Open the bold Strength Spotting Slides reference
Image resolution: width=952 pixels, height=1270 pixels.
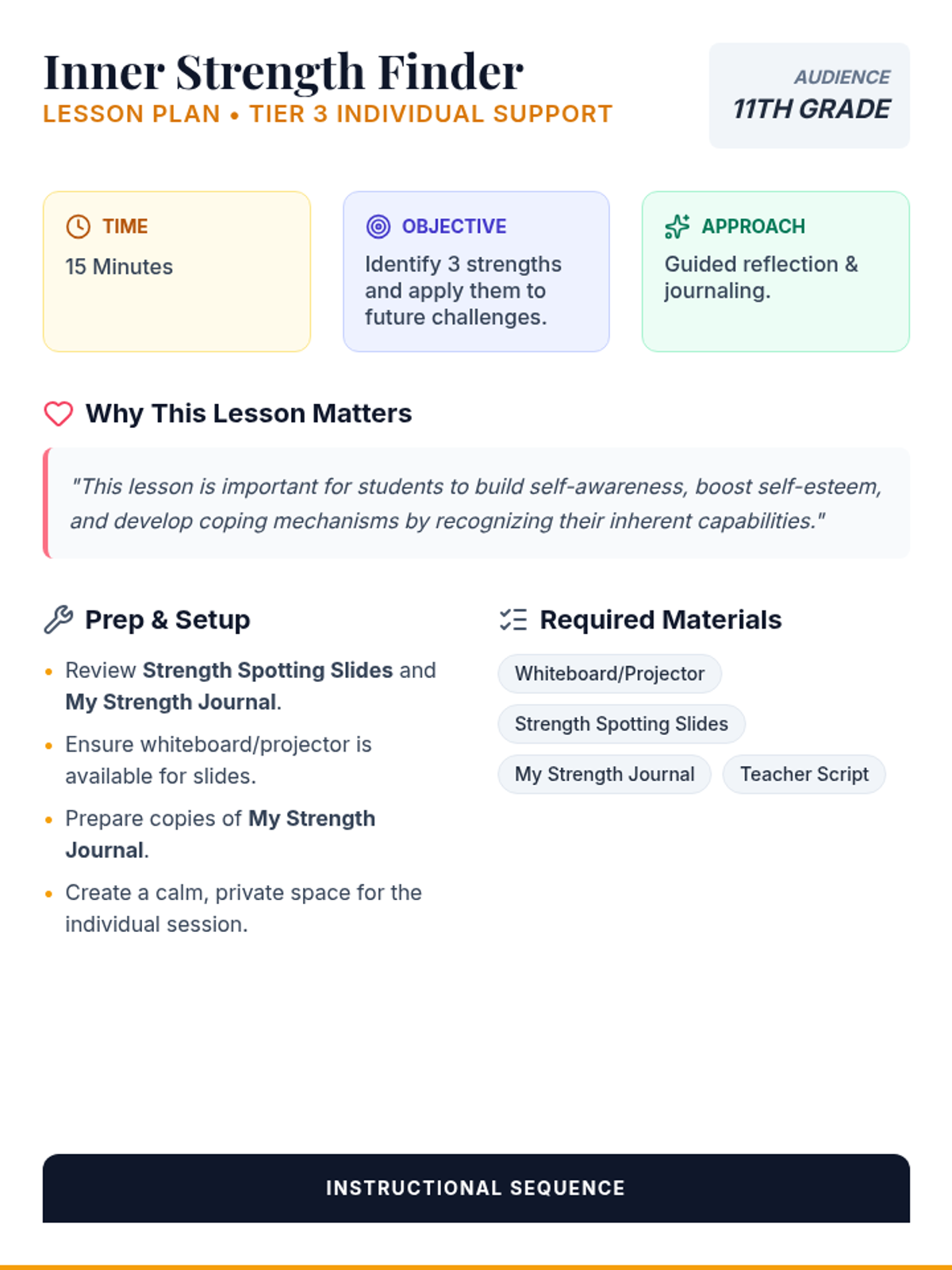click(267, 671)
